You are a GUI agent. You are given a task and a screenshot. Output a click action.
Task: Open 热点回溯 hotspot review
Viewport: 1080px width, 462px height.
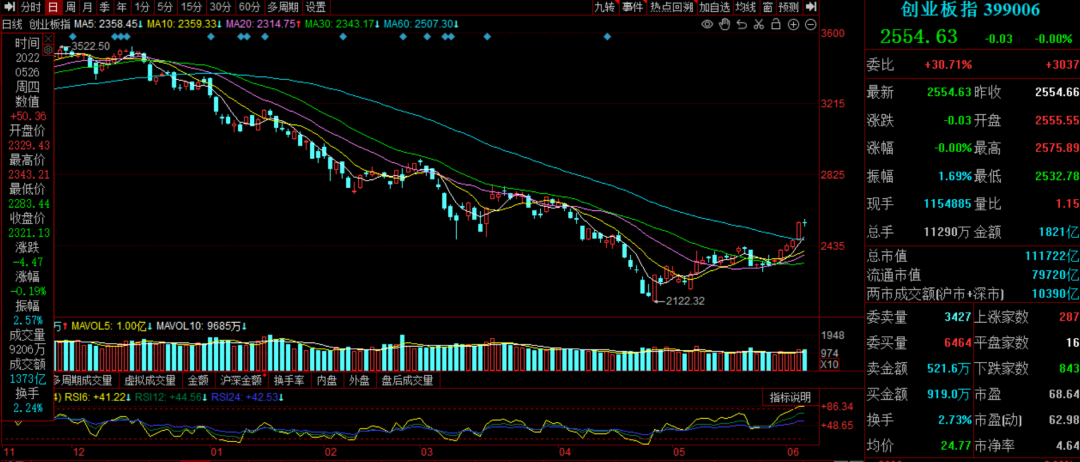tap(672, 8)
